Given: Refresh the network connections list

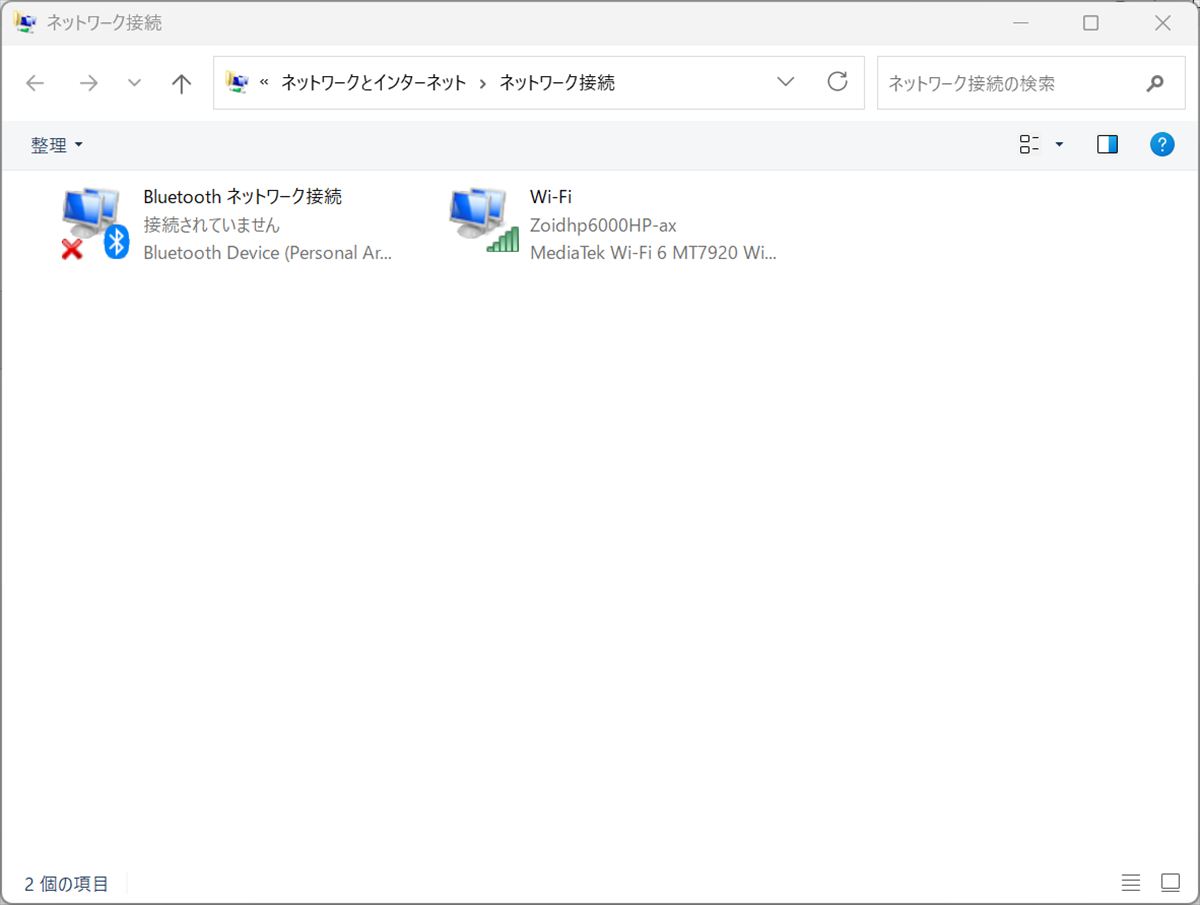Looking at the screenshot, I should pos(838,82).
